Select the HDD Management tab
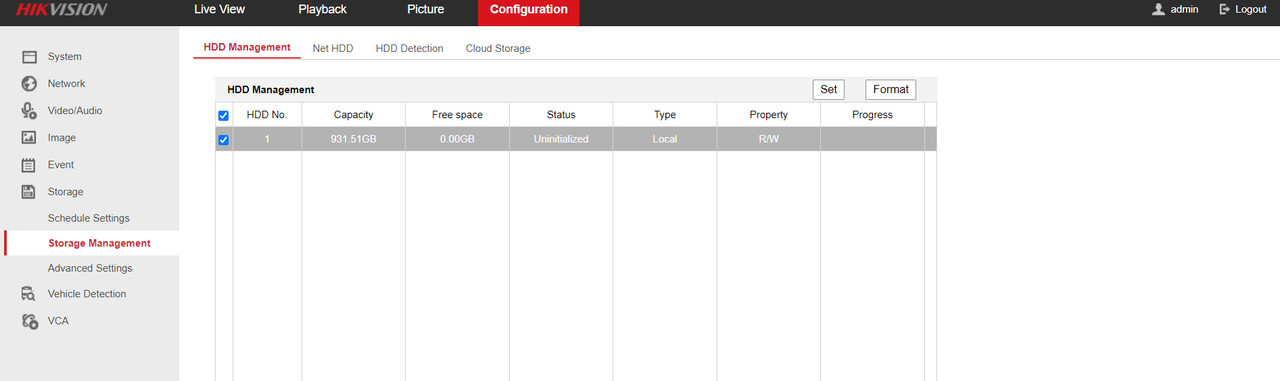 pyautogui.click(x=246, y=47)
